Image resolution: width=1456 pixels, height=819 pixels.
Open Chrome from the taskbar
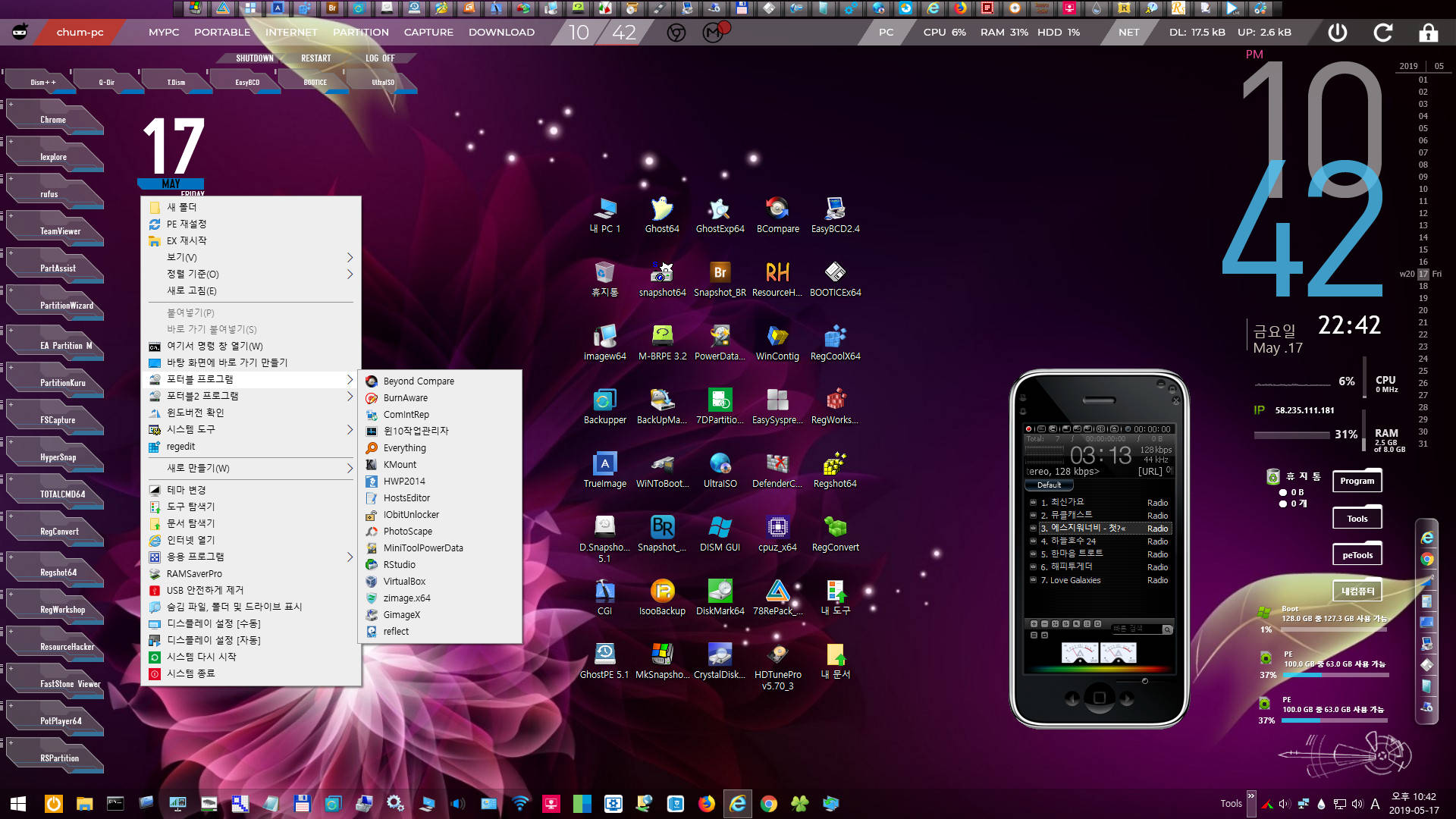[769, 804]
